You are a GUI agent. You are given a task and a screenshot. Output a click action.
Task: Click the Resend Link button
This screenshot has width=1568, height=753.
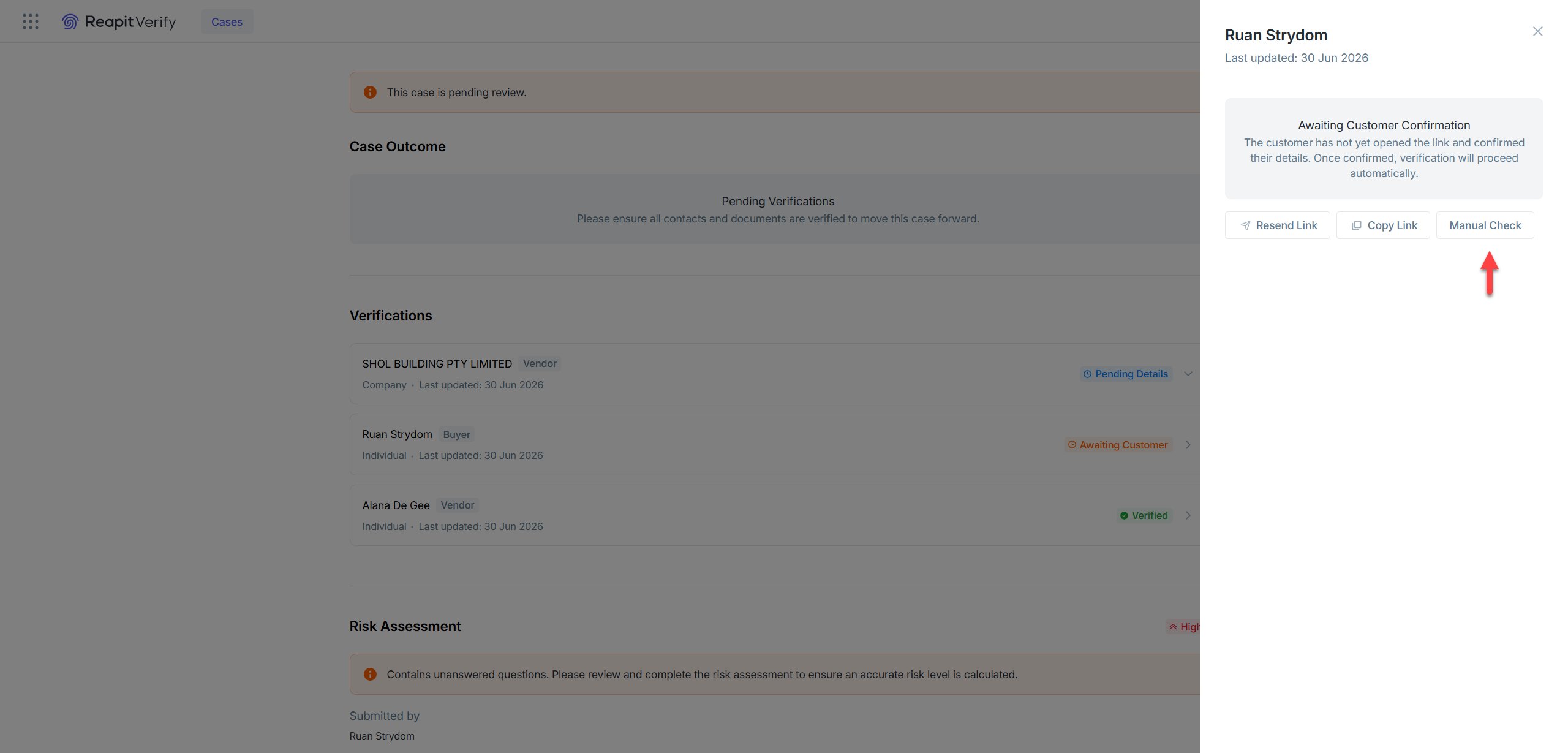pos(1277,225)
